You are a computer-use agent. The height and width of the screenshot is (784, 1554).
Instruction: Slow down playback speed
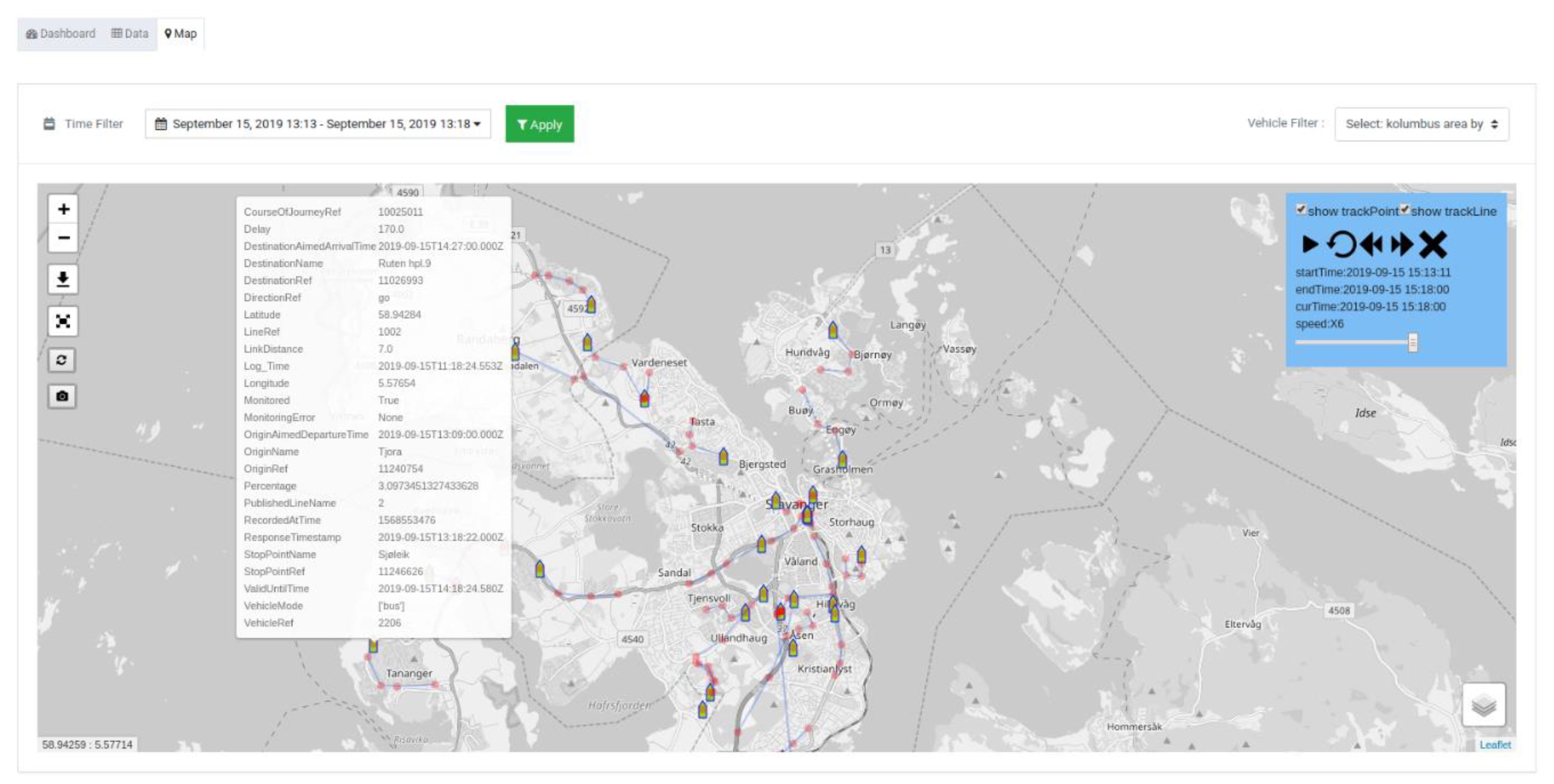[x=1371, y=244]
